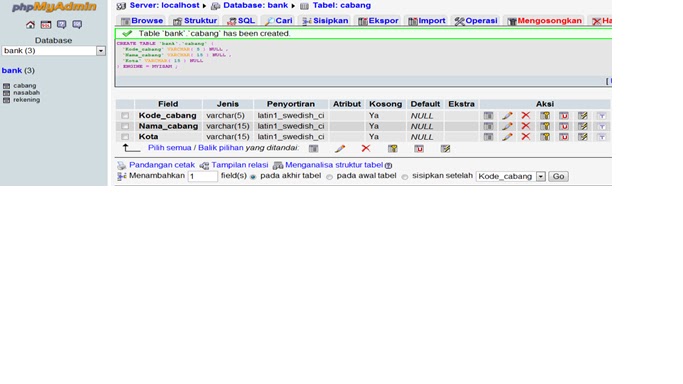Screen dimensions: 683x384
Task: Open the Database dropdown showing bank (3)
Action: [54, 51]
